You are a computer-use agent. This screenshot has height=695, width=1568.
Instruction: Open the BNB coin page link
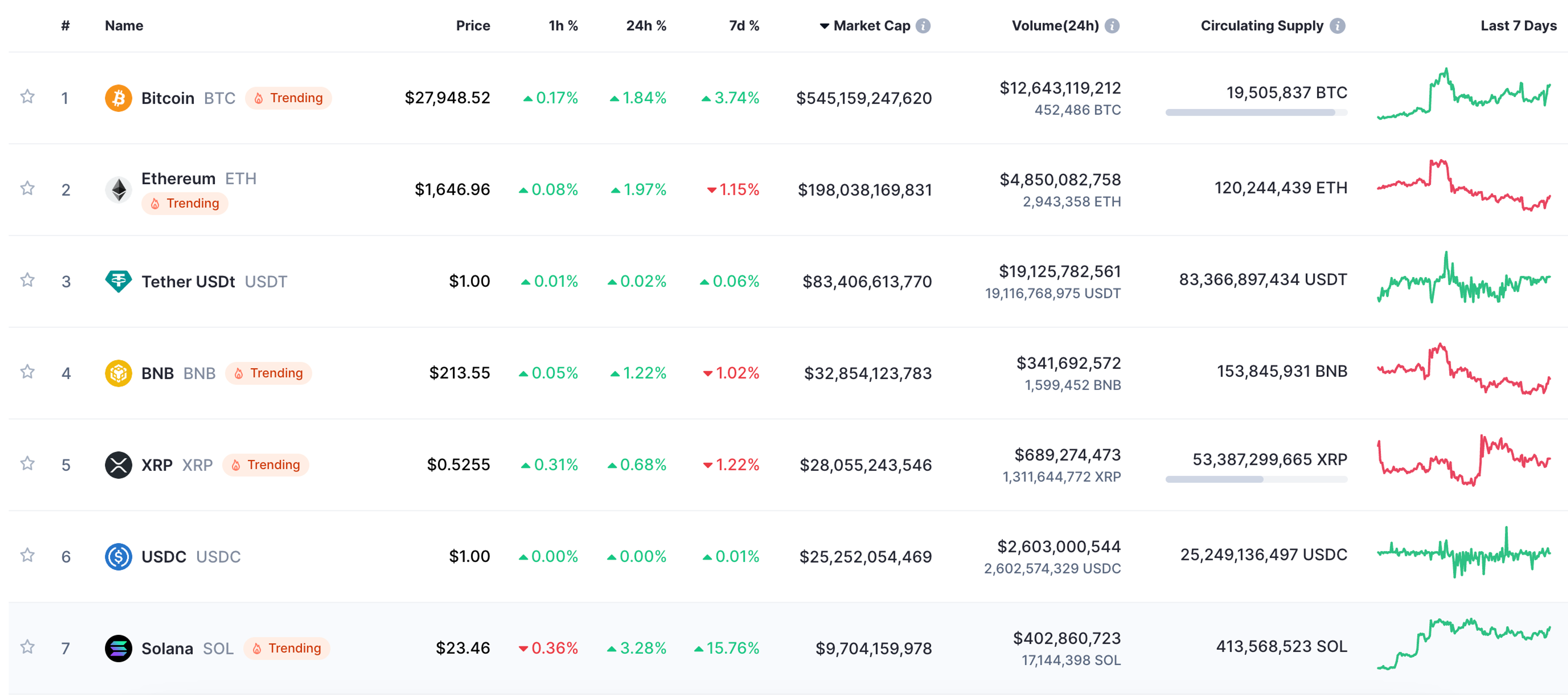158,373
